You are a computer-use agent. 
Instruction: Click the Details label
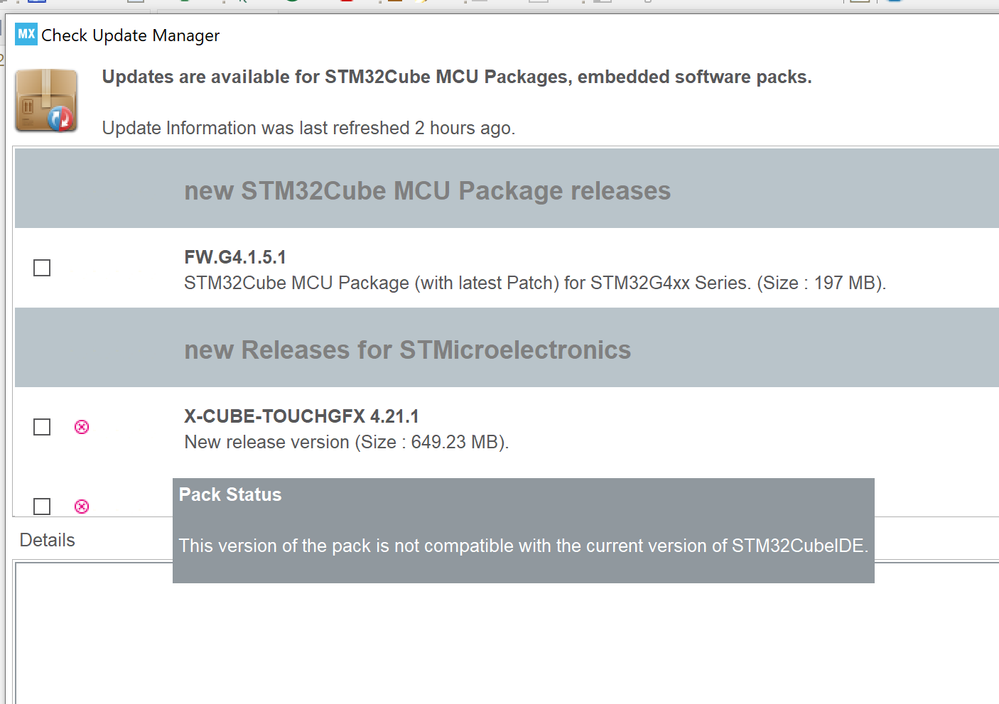pos(47,540)
